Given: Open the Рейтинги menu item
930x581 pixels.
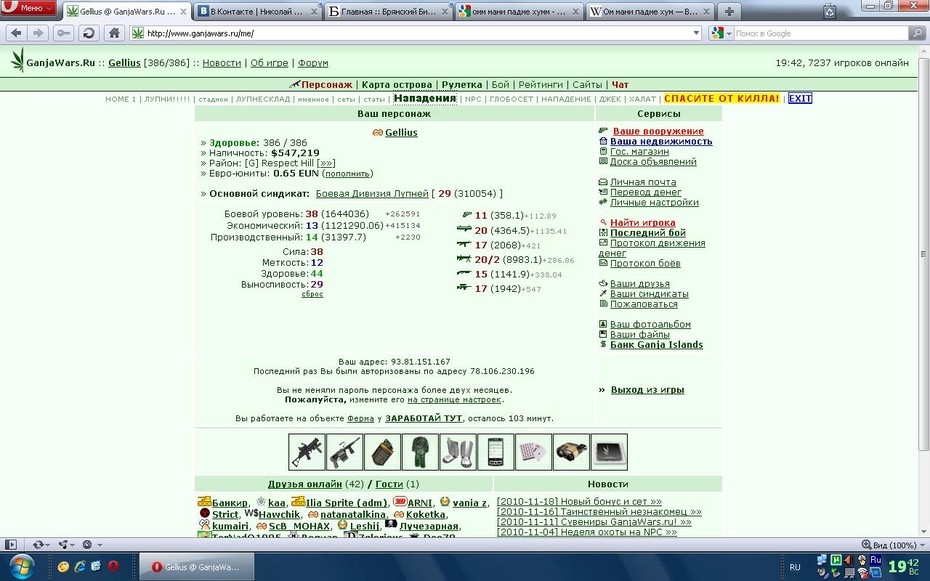Looking at the screenshot, I should click(540, 85).
